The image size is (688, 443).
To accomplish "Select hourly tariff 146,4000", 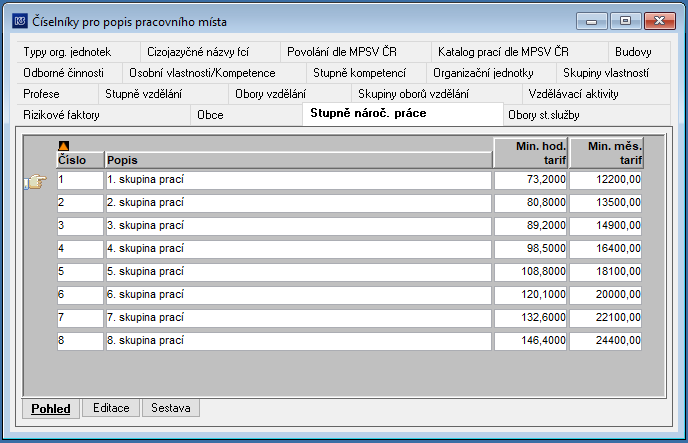I will [531, 341].
